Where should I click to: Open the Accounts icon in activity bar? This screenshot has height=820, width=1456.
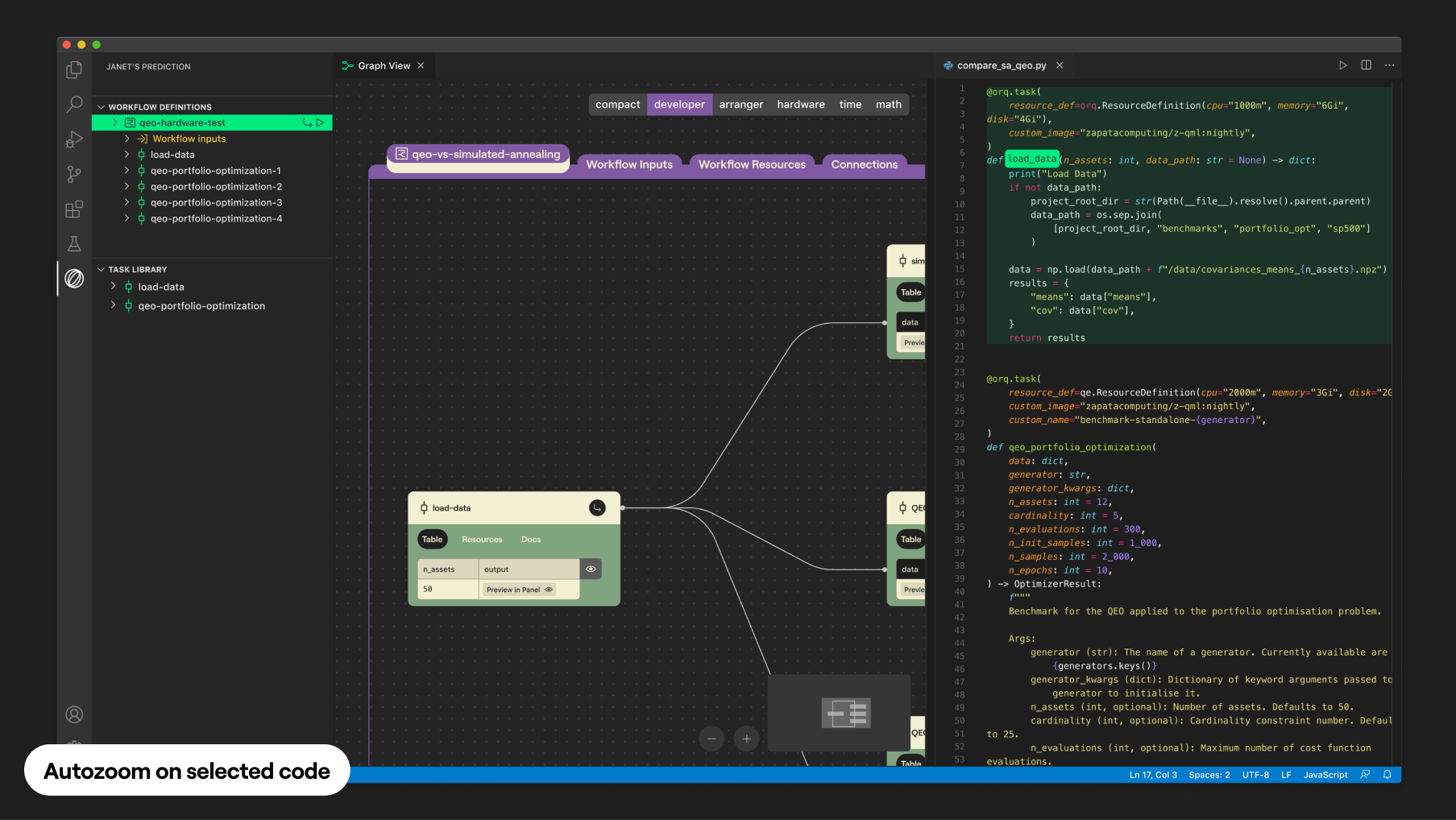pos(74,714)
